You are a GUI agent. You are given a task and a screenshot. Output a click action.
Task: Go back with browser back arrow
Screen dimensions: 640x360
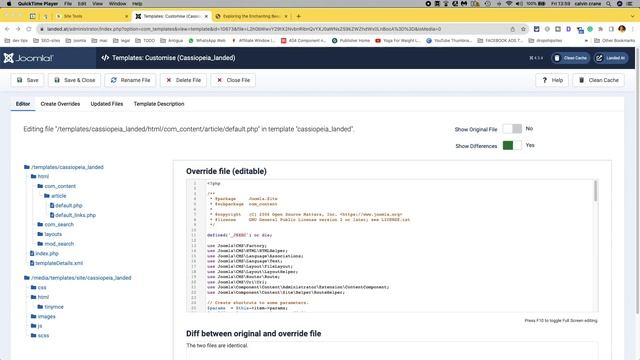click(7, 29)
